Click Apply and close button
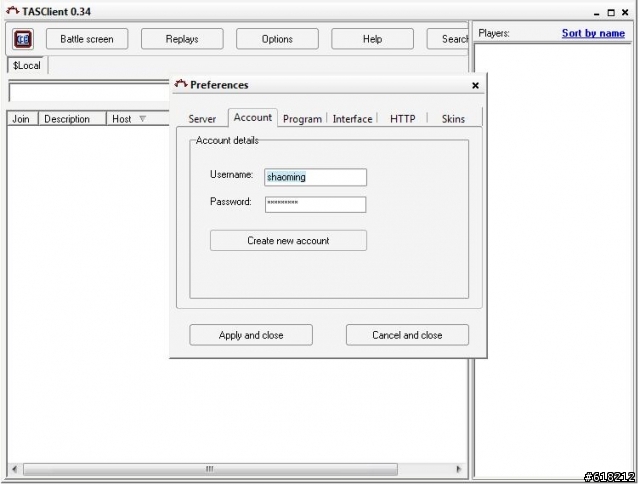 tap(251, 335)
